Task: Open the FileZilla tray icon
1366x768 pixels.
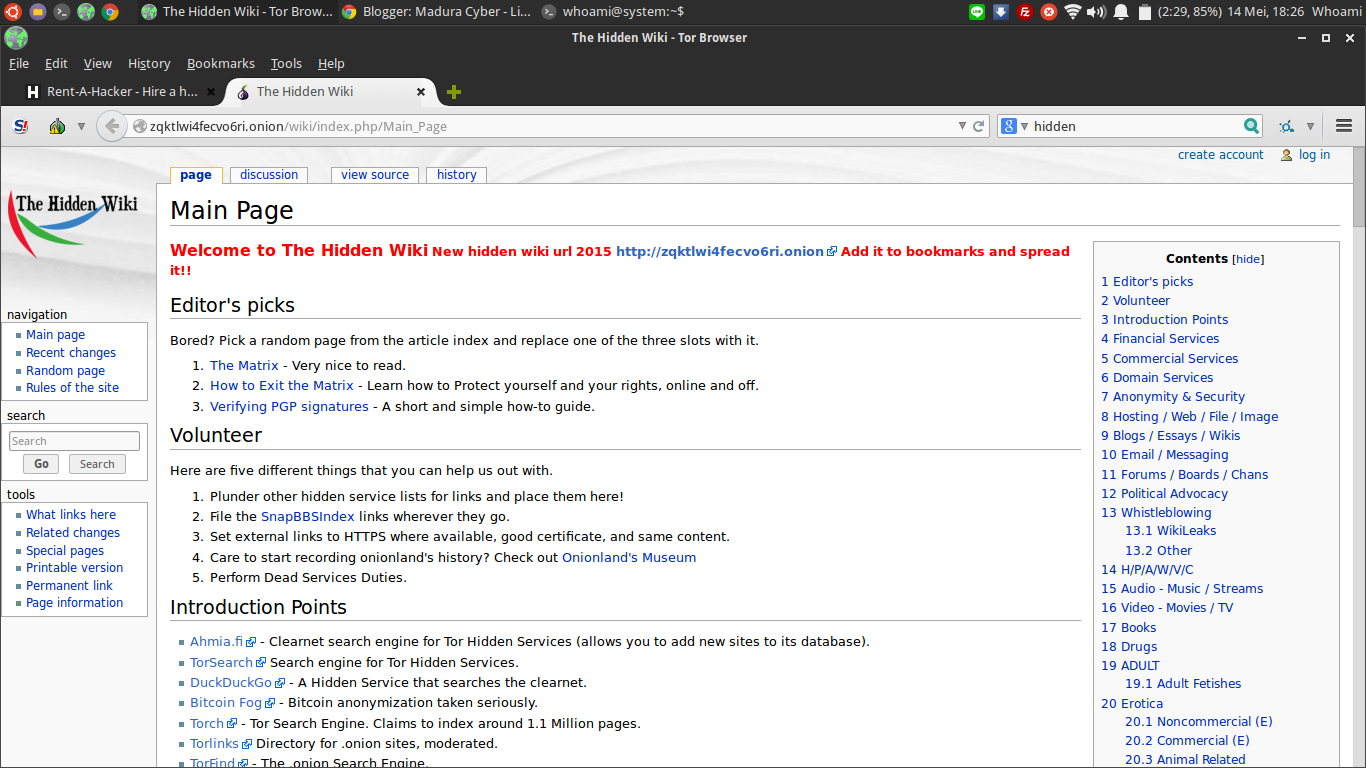Action: 1025,12
